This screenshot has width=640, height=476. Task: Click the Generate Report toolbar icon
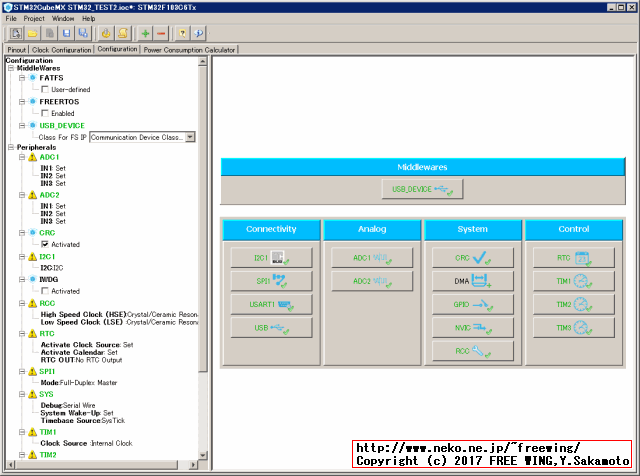coord(122,33)
